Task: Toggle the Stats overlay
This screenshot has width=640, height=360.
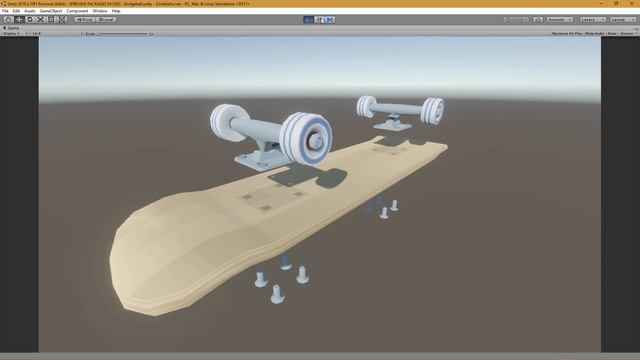Action: pyautogui.click(x=612, y=33)
